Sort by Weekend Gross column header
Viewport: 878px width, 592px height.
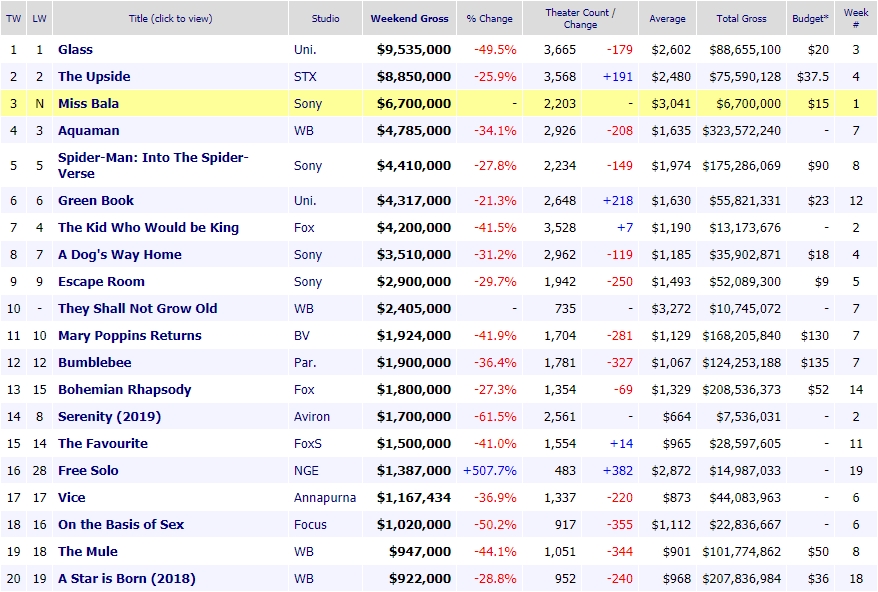[x=409, y=18]
